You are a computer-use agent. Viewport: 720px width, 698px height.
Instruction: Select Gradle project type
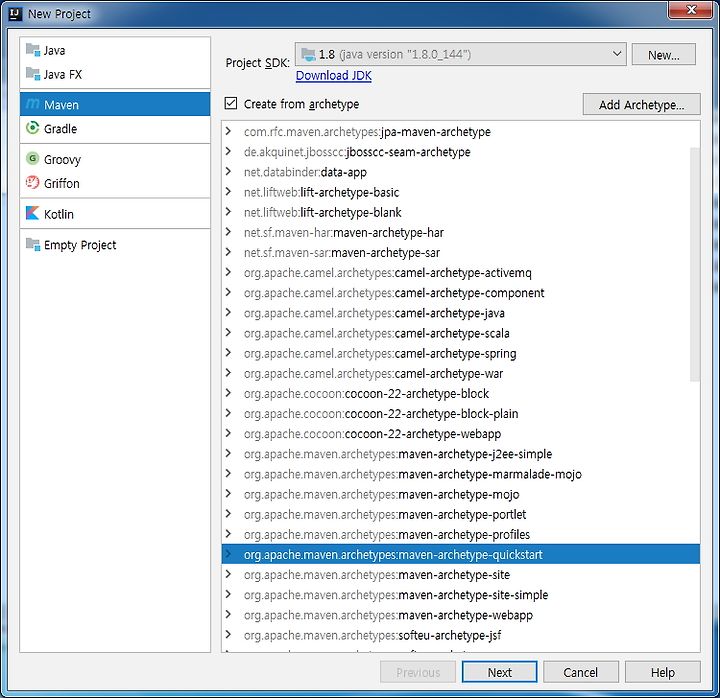(115, 128)
